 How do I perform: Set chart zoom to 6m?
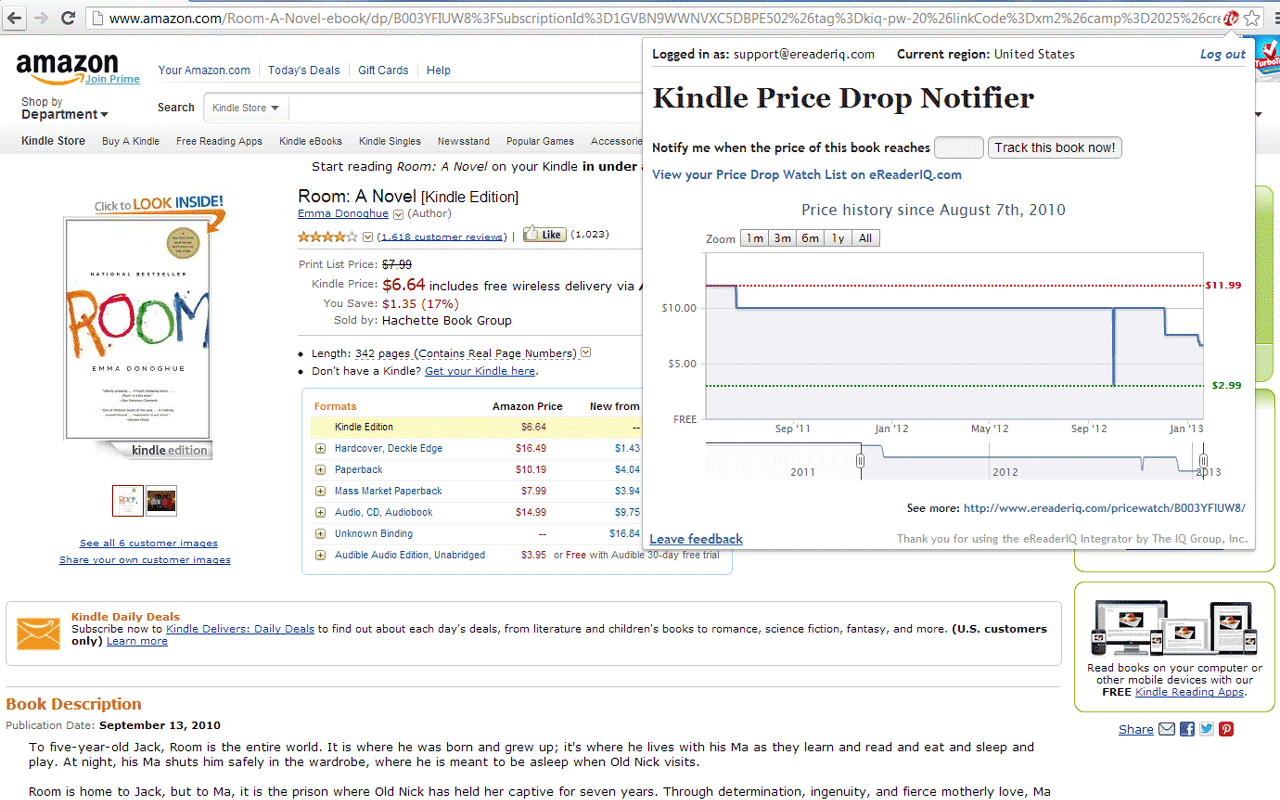pyautogui.click(x=810, y=238)
